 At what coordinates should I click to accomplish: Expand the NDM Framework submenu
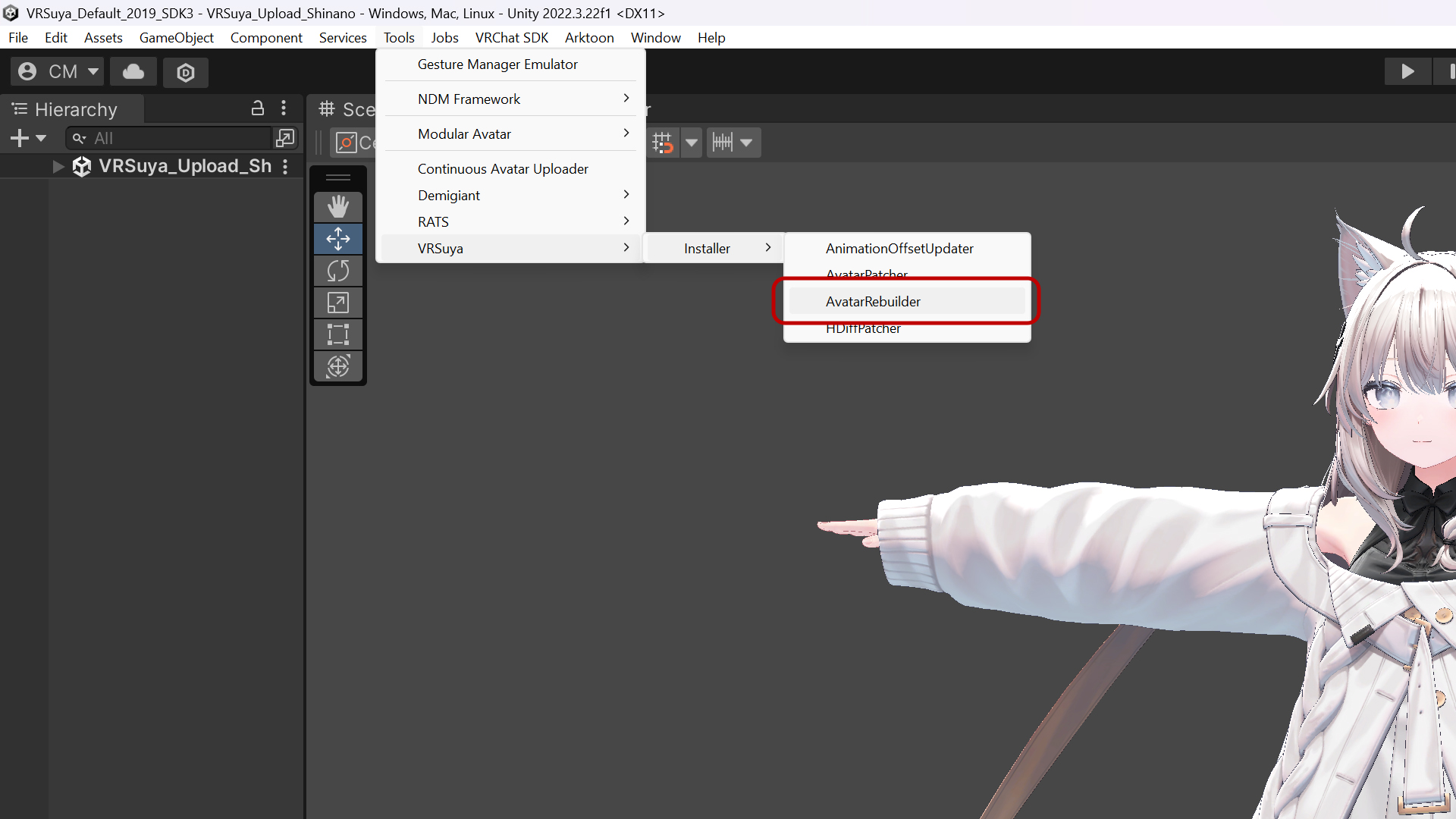point(510,99)
